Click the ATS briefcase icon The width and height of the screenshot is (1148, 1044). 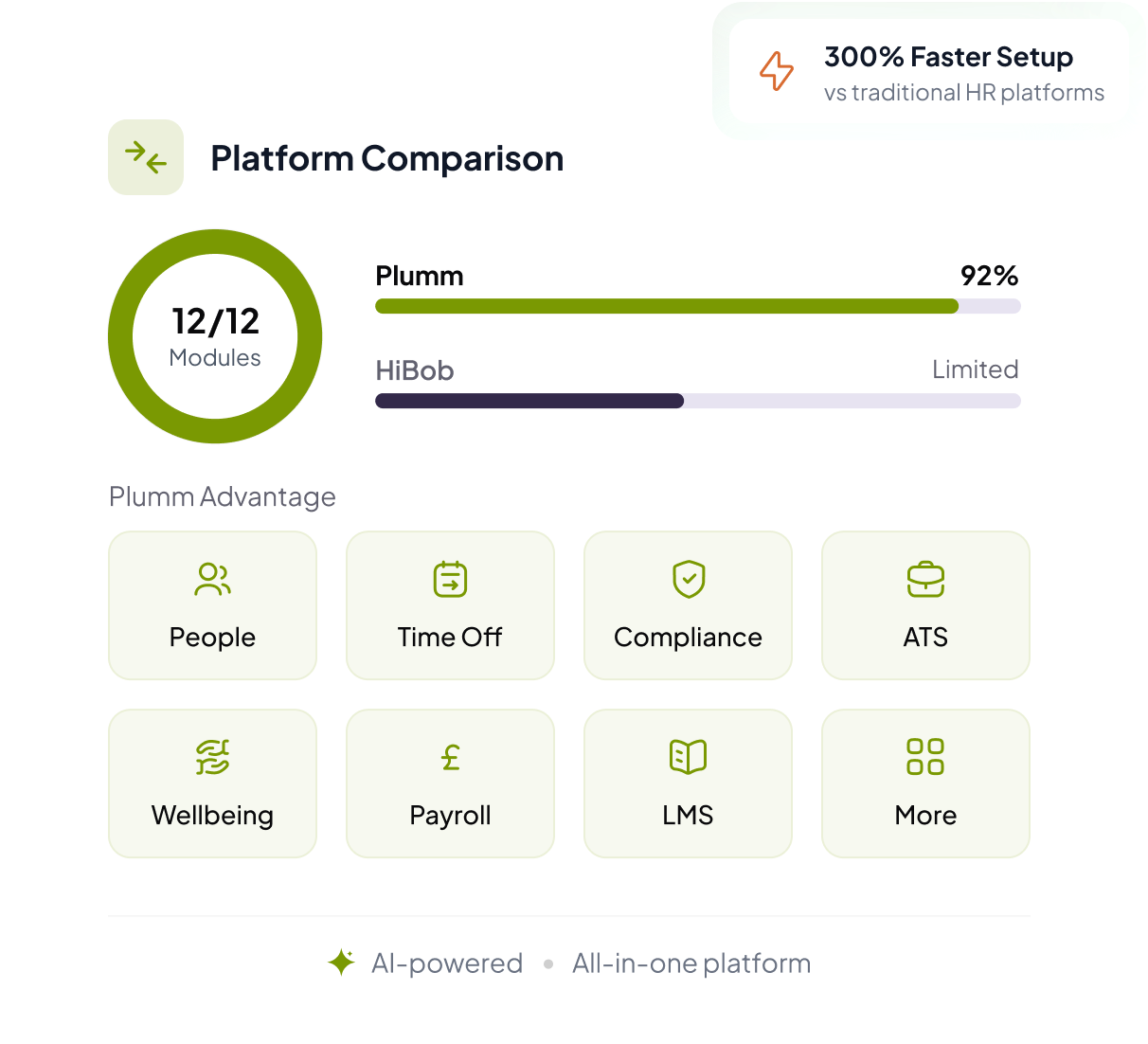(925, 580)
